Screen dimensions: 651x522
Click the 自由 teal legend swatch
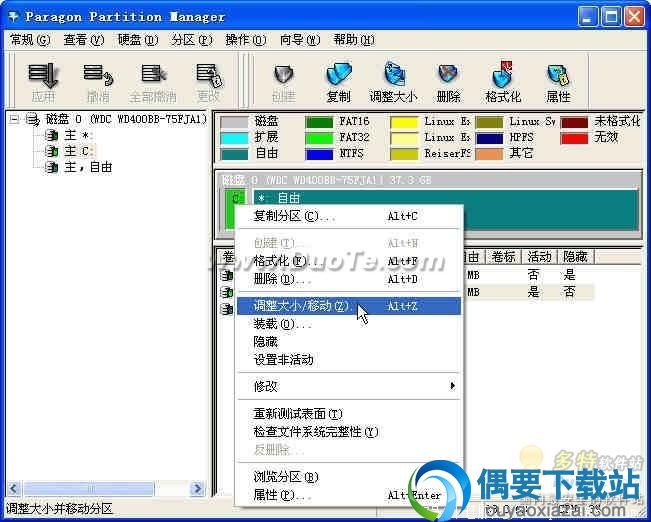point(234,154)
